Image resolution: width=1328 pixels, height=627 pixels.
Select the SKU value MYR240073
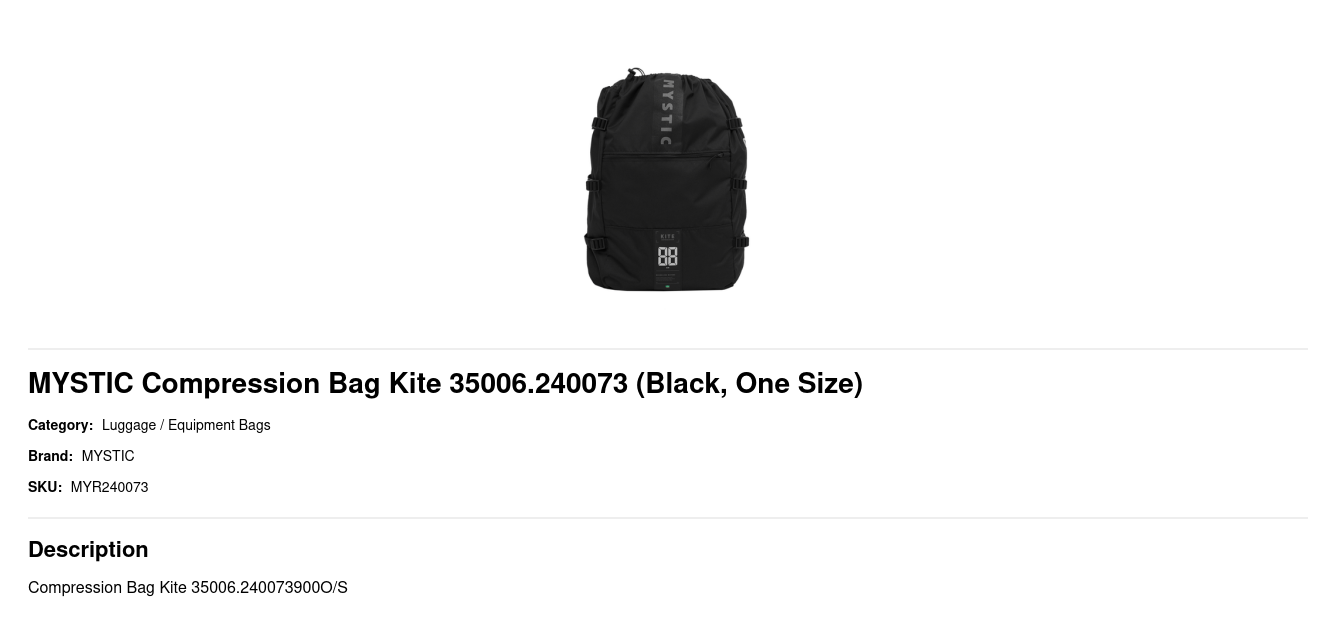[x=109, y=487]
